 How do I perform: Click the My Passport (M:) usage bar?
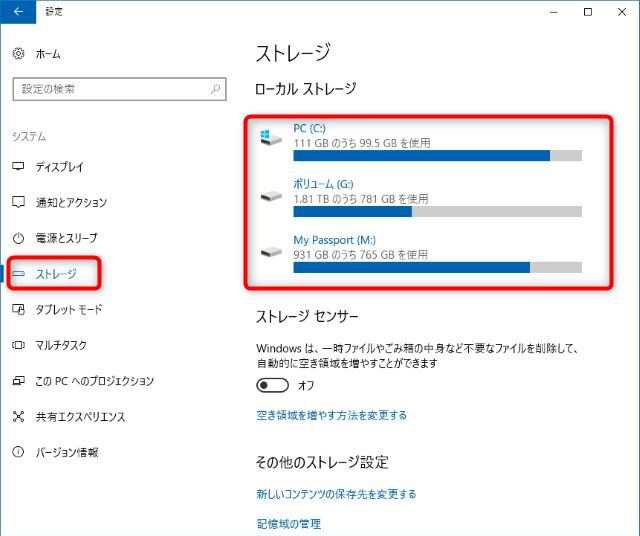(438, 267)
